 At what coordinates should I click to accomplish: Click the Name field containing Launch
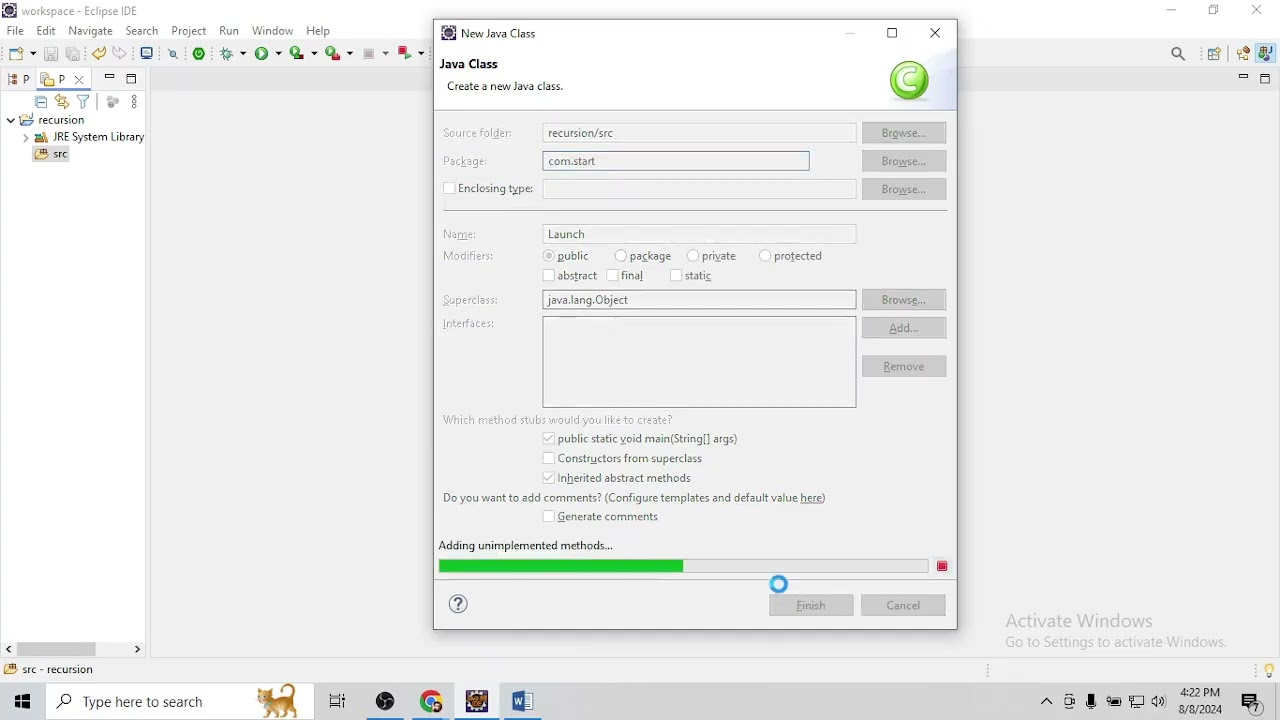pyautogui.click(x=699, y=234)
